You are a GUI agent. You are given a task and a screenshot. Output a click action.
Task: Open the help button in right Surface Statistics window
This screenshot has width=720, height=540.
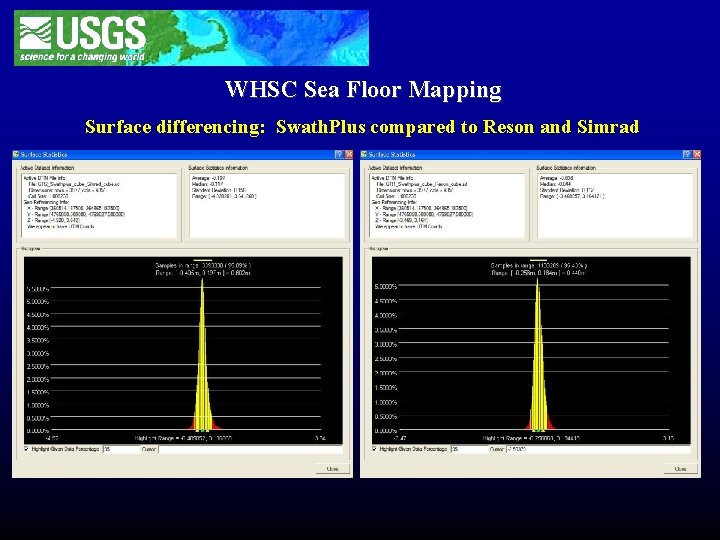[x=687, y=154]
